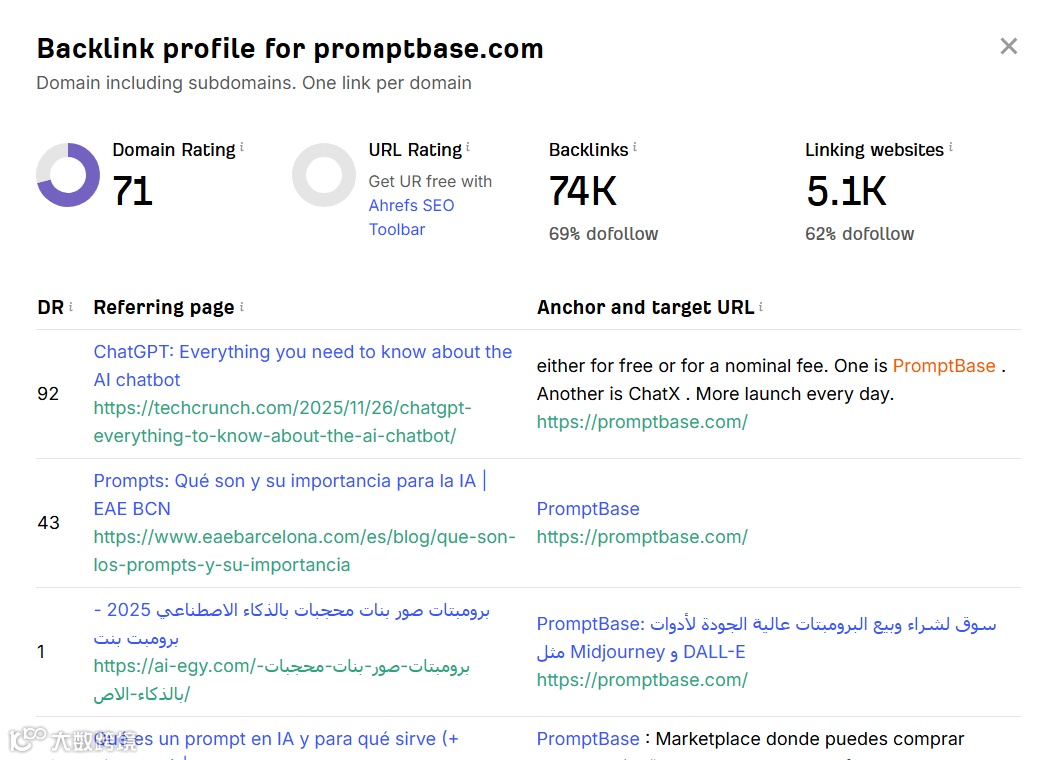Click the DR column info icon
Screen dimensions: 1050x760
[71, 306]
